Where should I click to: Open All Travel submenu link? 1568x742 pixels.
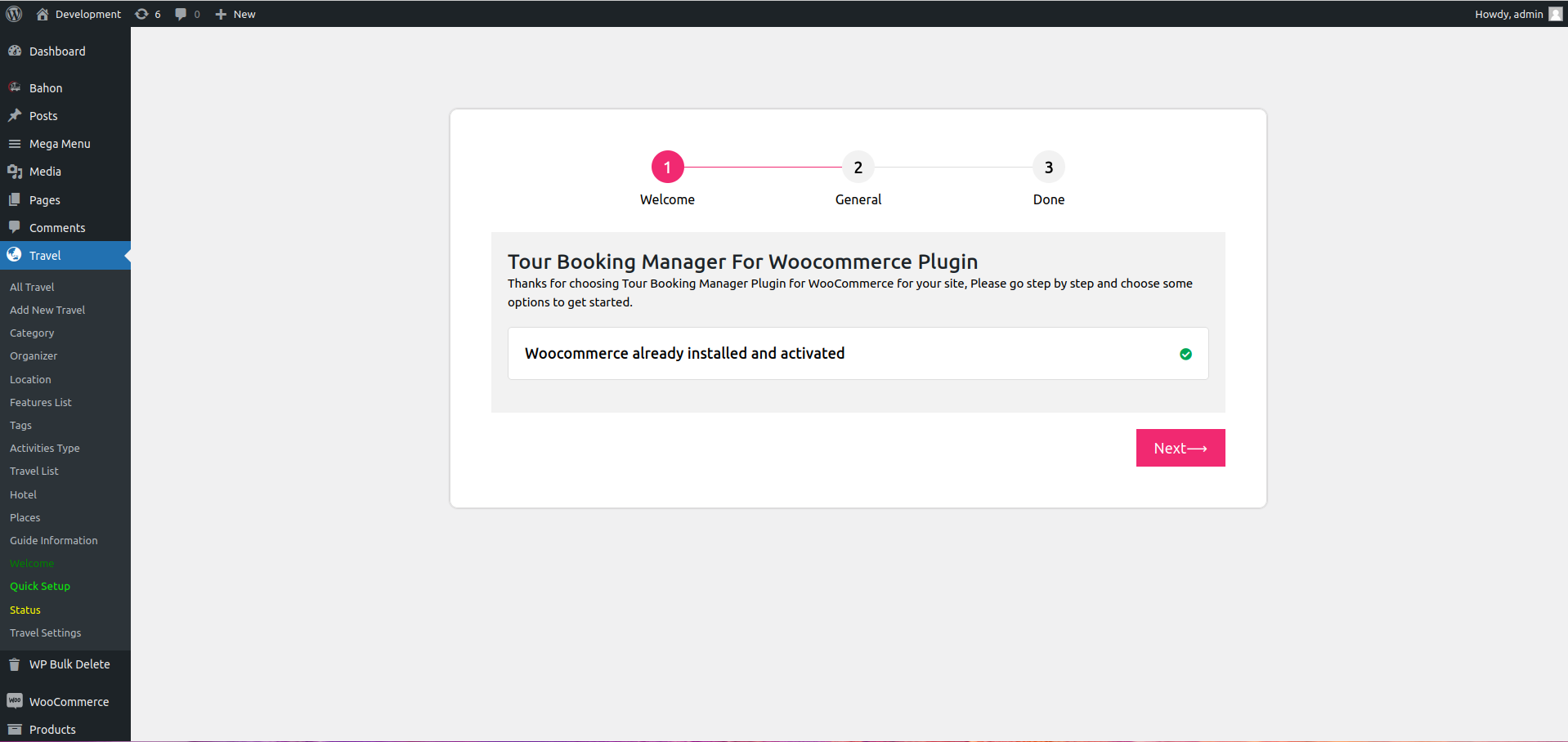click(x=32, y=287)
